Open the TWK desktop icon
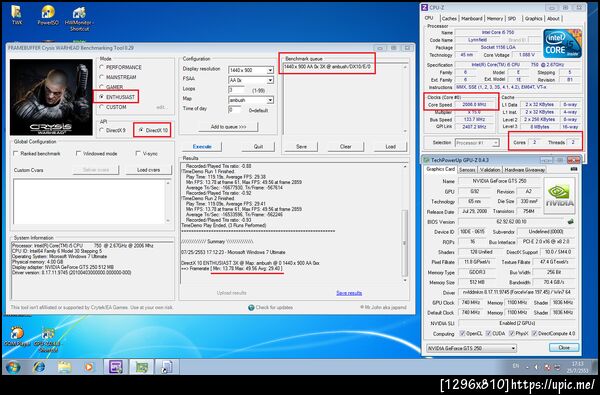Screen dimensions: 600x395 pos(16,14)
